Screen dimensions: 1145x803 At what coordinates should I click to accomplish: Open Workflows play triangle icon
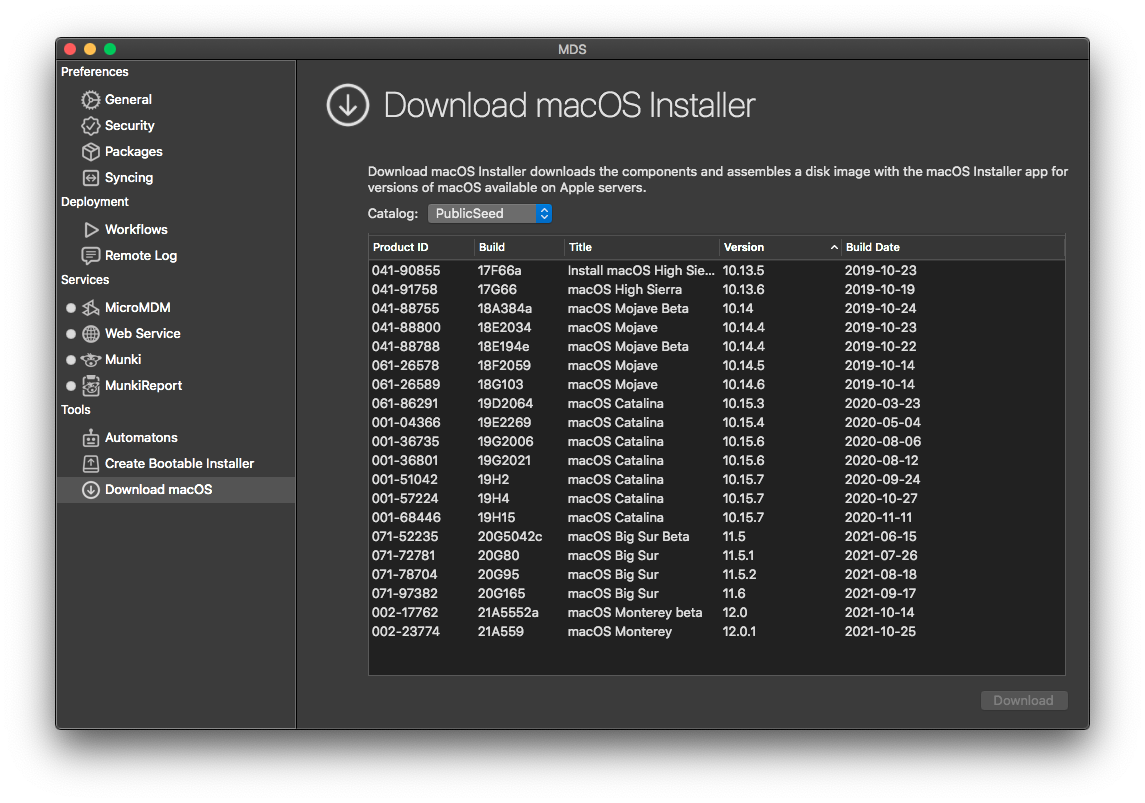[91, 229]
